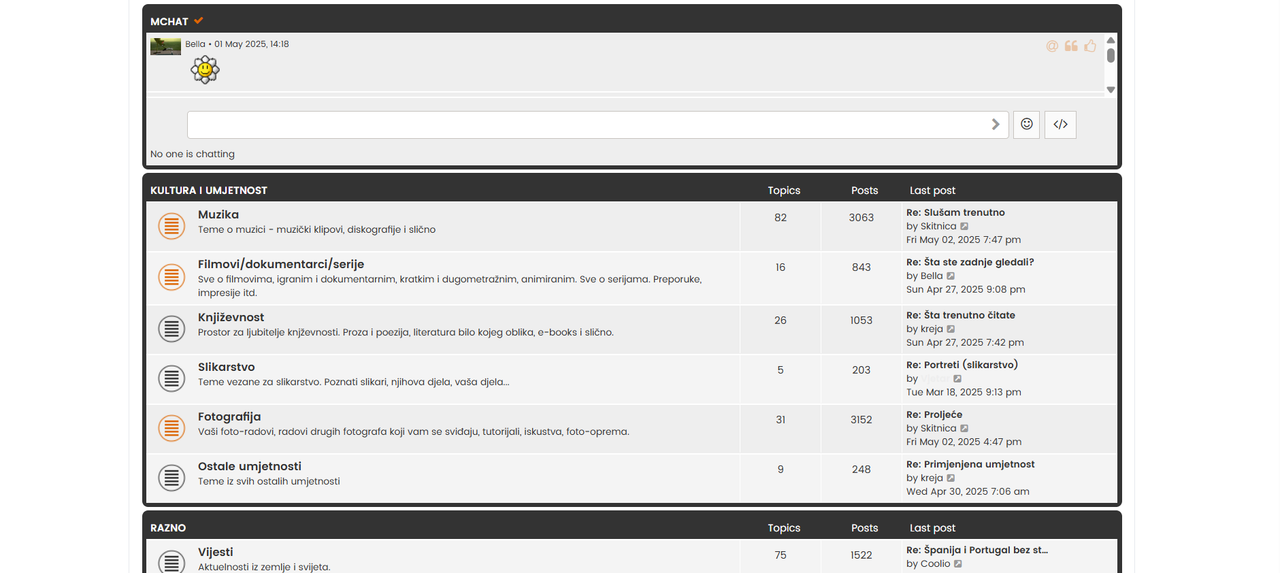The image size is (1280, 573).
Task: View latest post icon in Muzika row
Action: point(965,227)
